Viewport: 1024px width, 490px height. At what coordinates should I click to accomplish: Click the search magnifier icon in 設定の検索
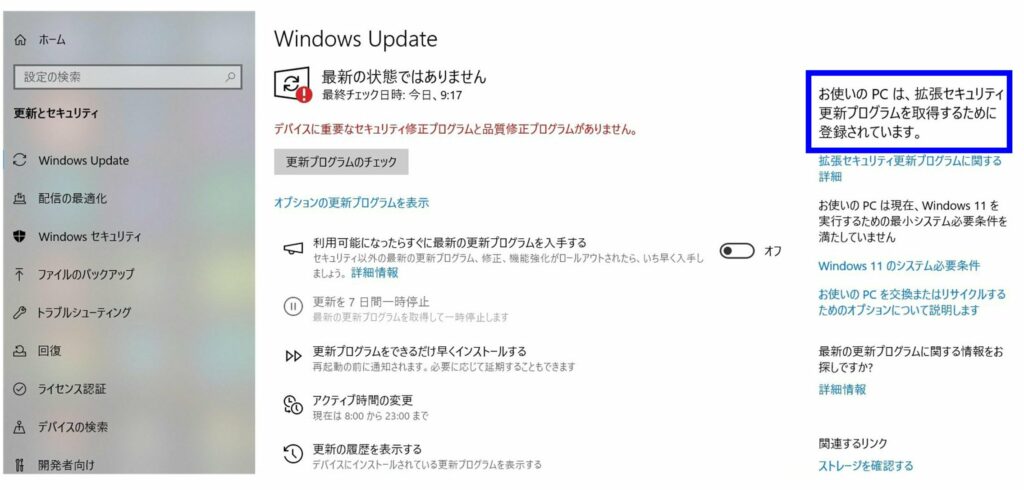click(230, 77)
